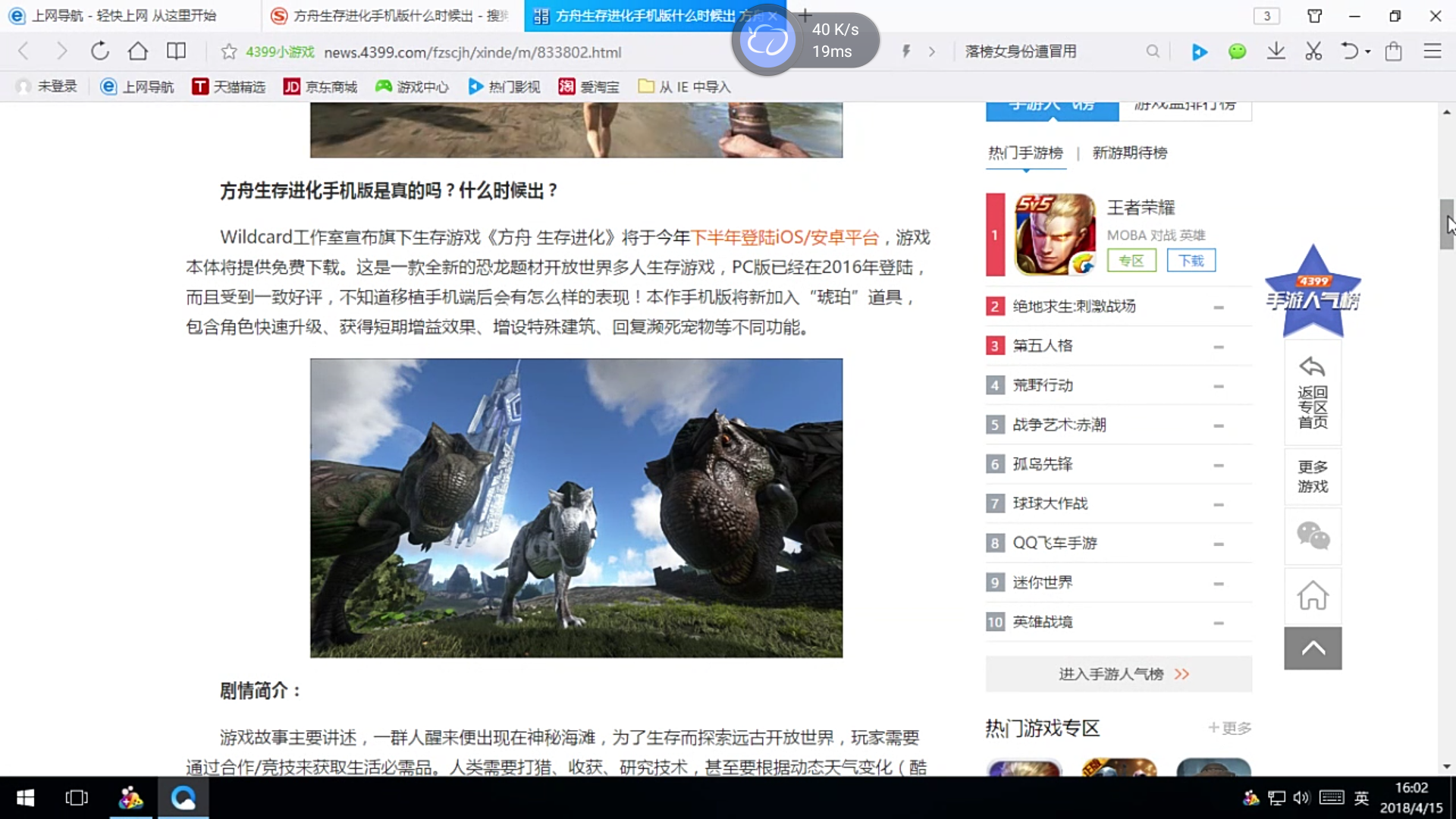Click the 王者荣耀 game icon thumbnail

1055,234
